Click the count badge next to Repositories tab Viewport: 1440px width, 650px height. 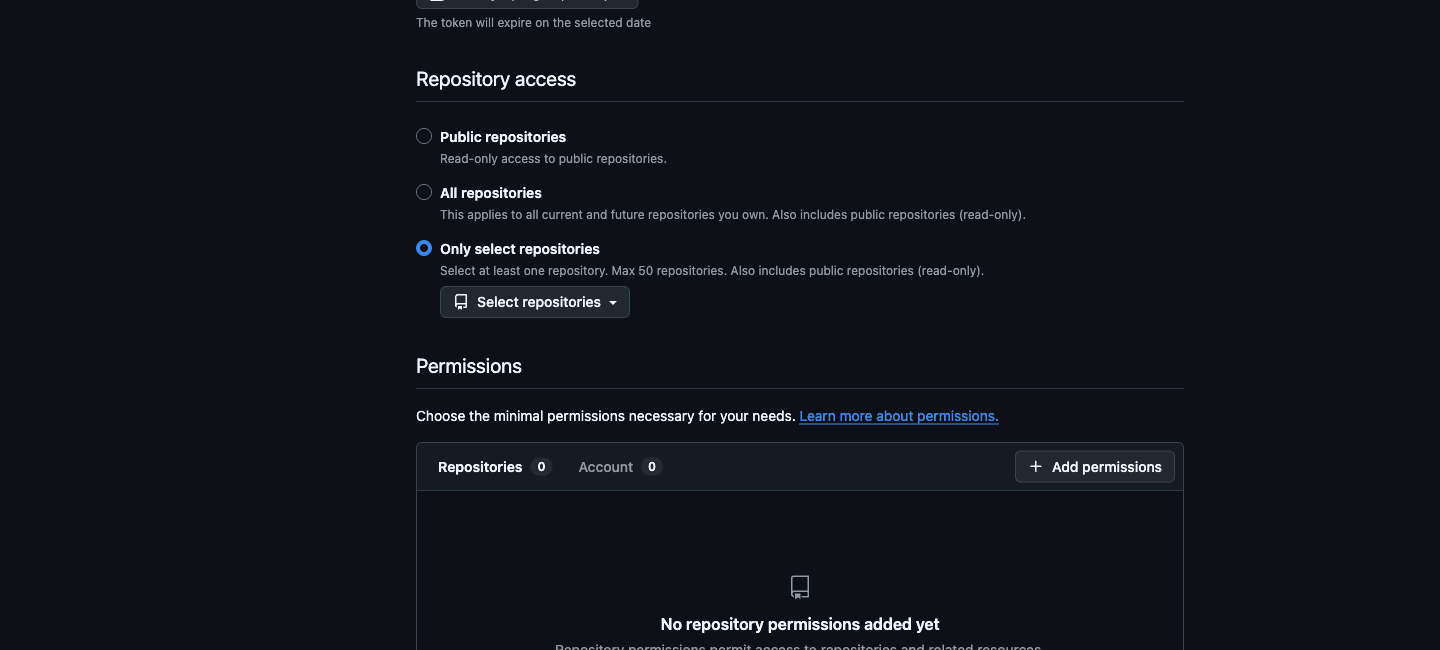(x=541, y=467)
